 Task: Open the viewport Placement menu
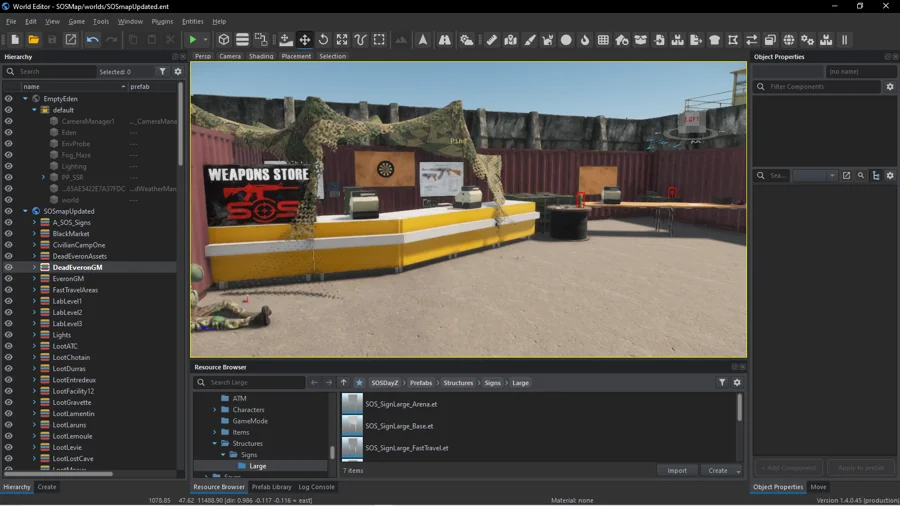pyautogui.click(x=296, y=56)
